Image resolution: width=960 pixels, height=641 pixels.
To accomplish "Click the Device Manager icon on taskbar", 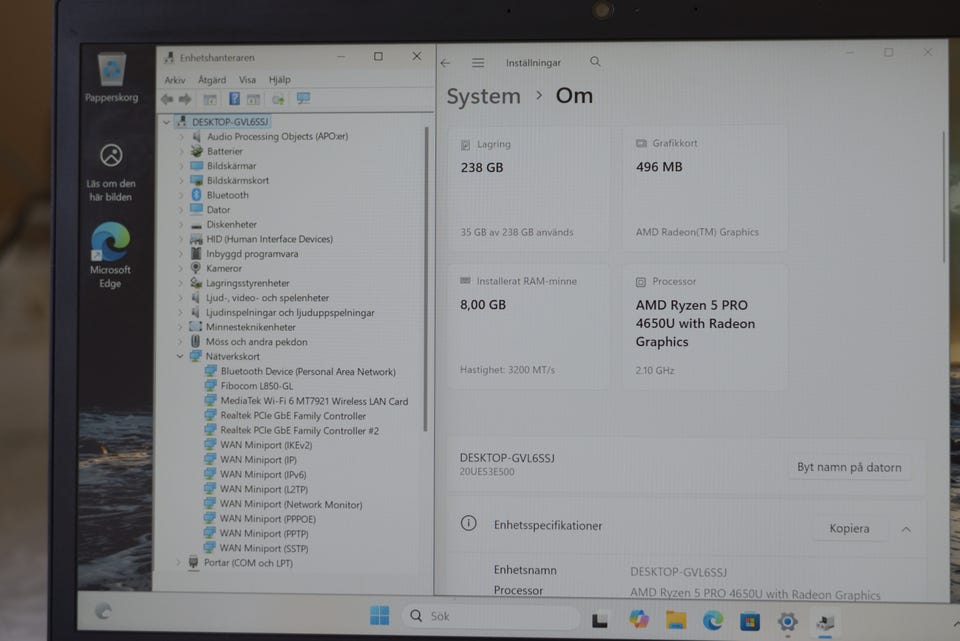I will 825,623.
